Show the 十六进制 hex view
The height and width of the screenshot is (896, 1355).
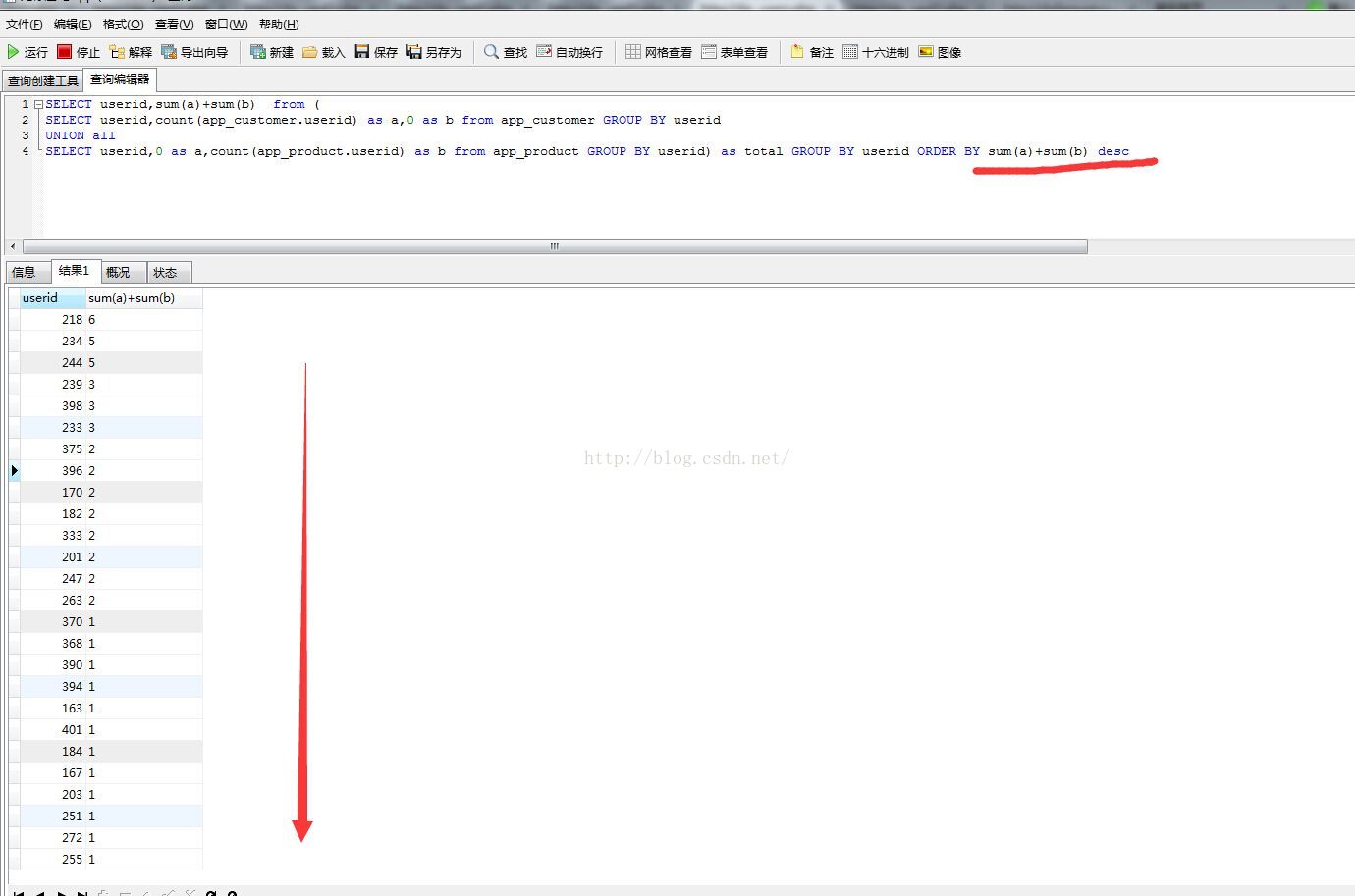click(x=876, y=52)
